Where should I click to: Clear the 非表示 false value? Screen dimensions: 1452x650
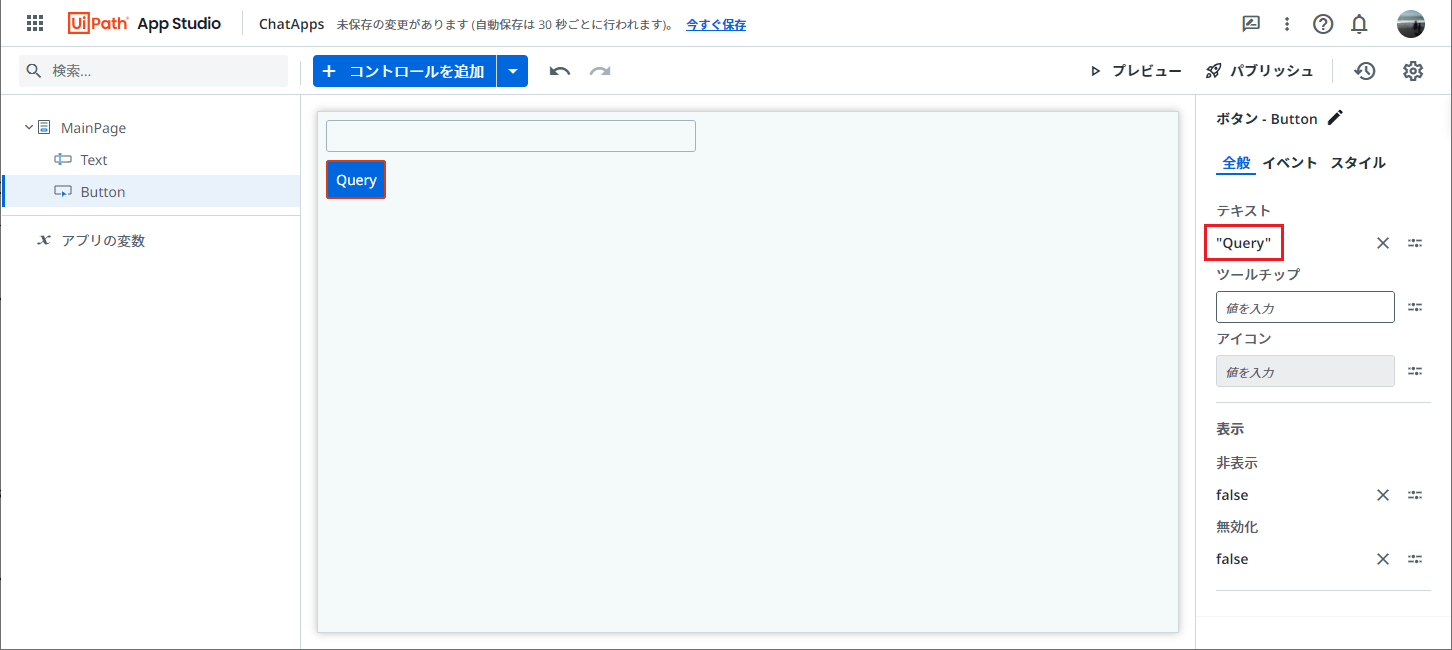[x=1383, y=495]
